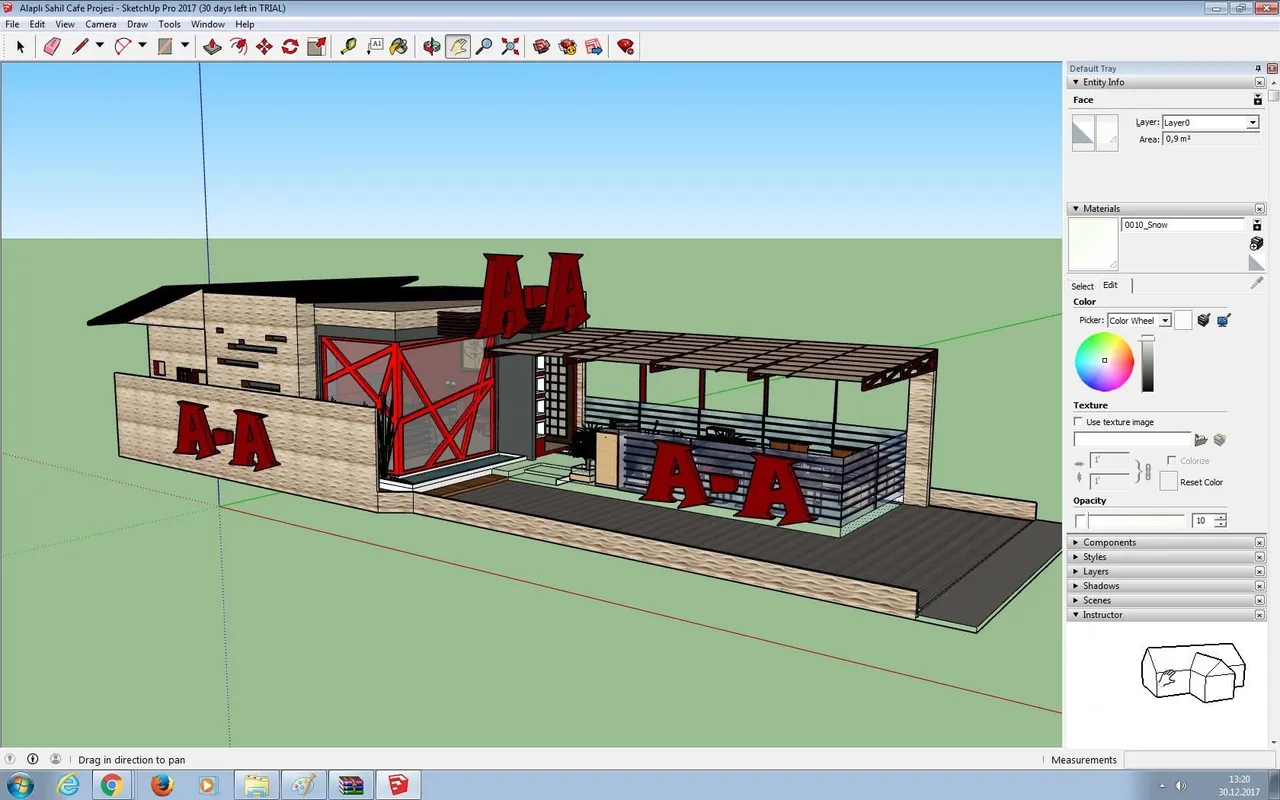The width and height of the screenshot is (1280, 800).
Task: Select the Orbit tool
Action: (x=432, y=46)
